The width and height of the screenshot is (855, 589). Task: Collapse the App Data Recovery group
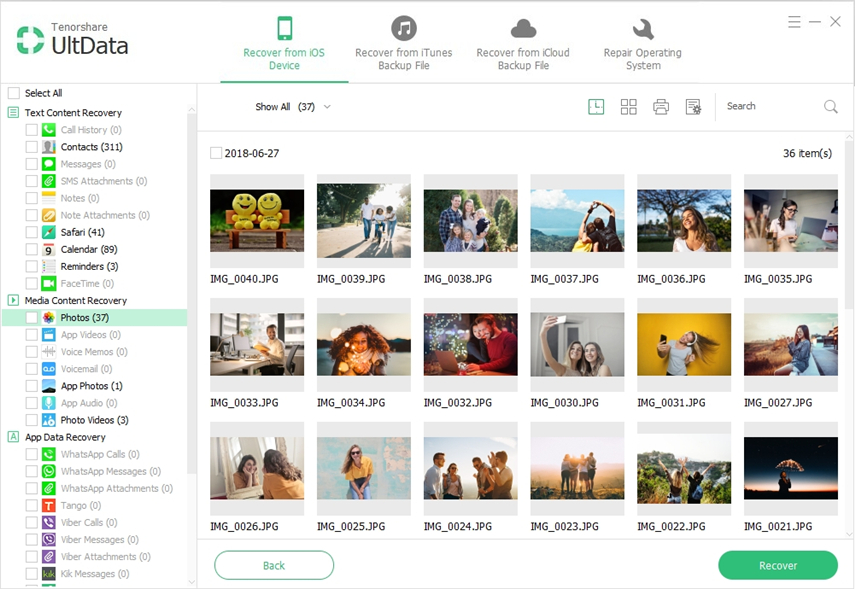pyautogui.click(x=13, y=437)
